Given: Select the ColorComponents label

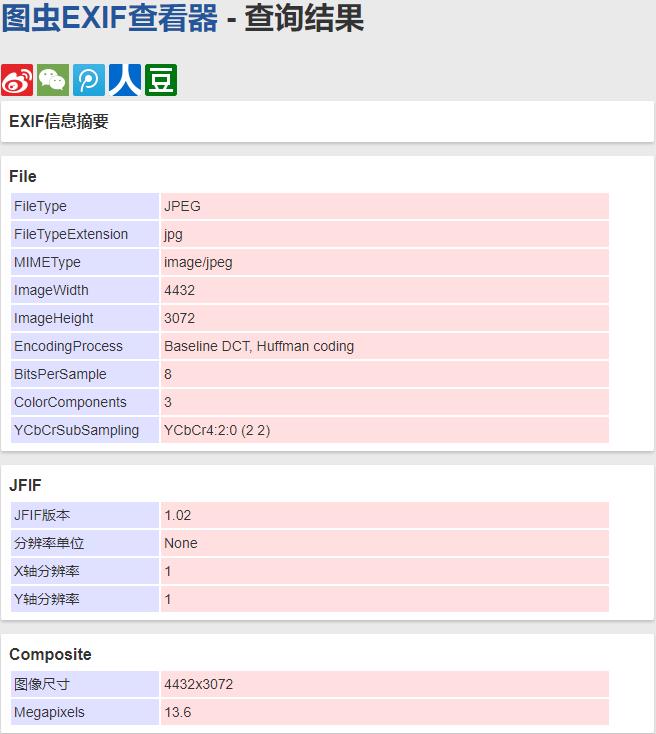Looking at the screenshot, I should coord(85,402).
